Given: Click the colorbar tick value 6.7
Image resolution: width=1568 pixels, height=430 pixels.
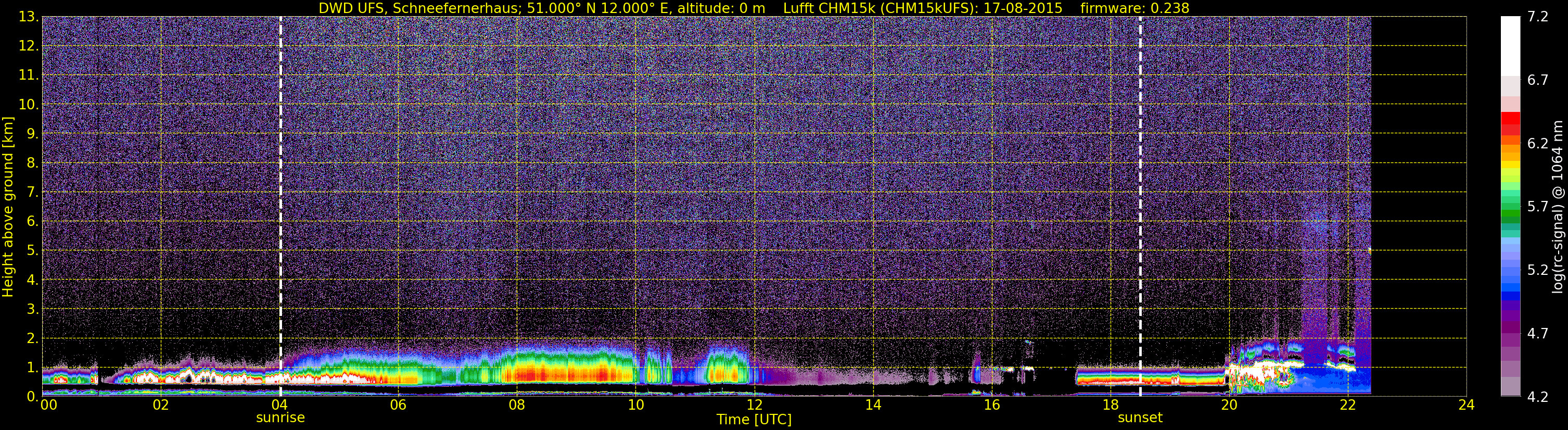Looking at the screenshot, I should (1538, 80).
